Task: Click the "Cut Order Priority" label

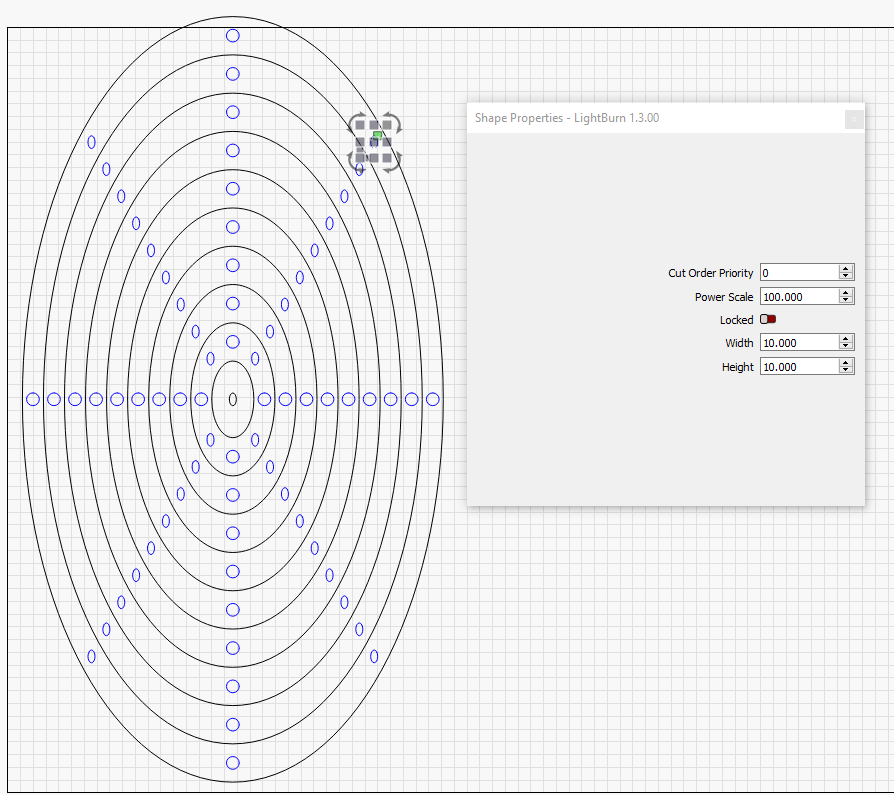Action: 710,273
